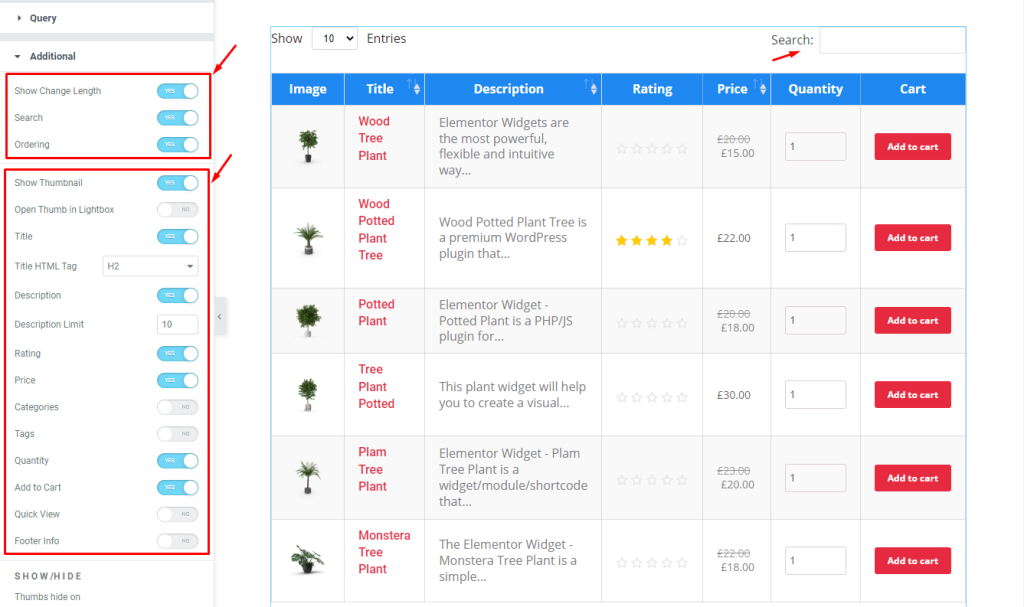The height and width of the screenshot is (607, 1024).
Task: Open Potted Plant product thumbnail
Action: [x=308, y=320]
